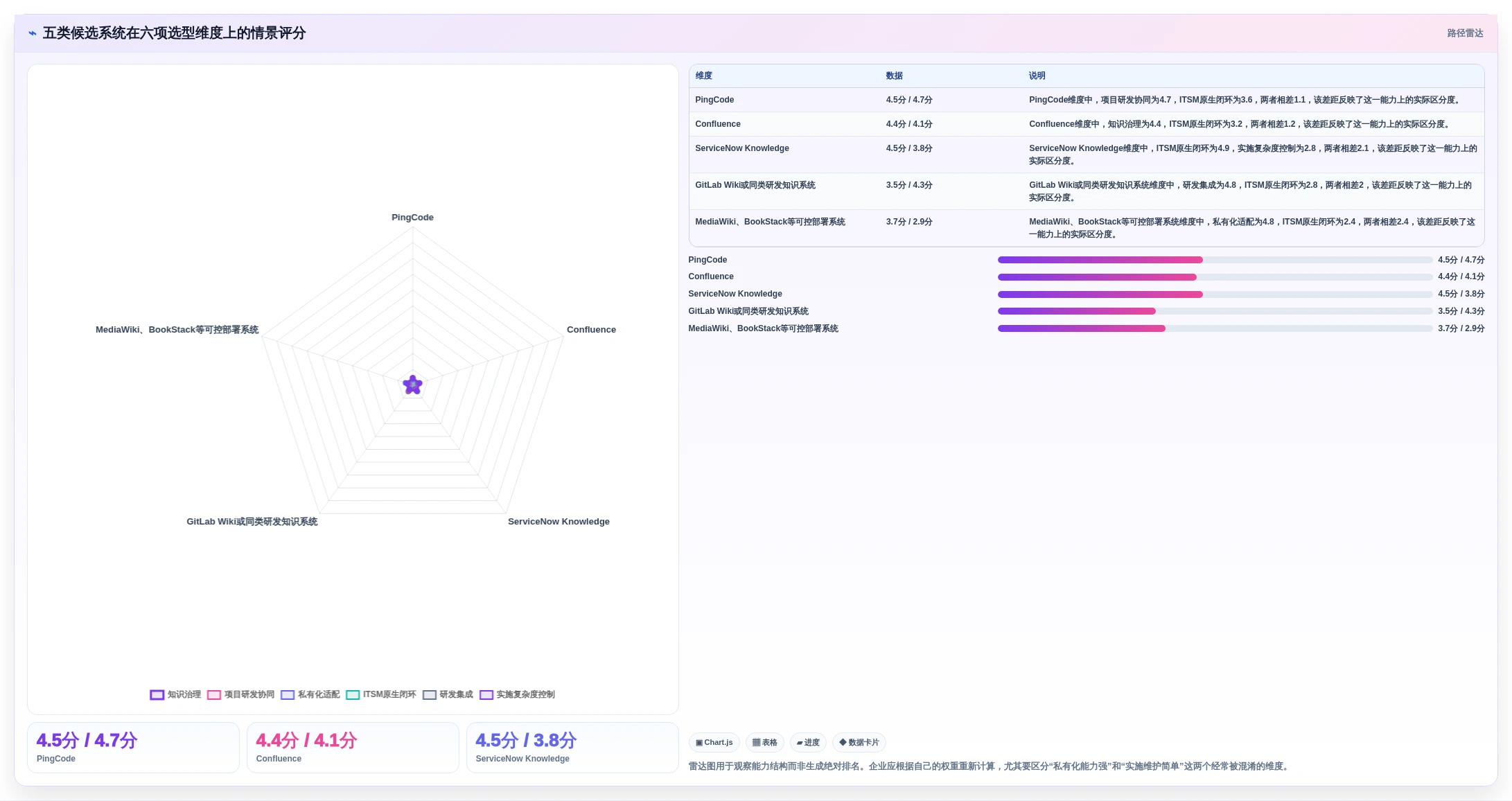Click the PingCode radar axis label
The width and height of the screenshot is (1512, 801).
[412, 218]
